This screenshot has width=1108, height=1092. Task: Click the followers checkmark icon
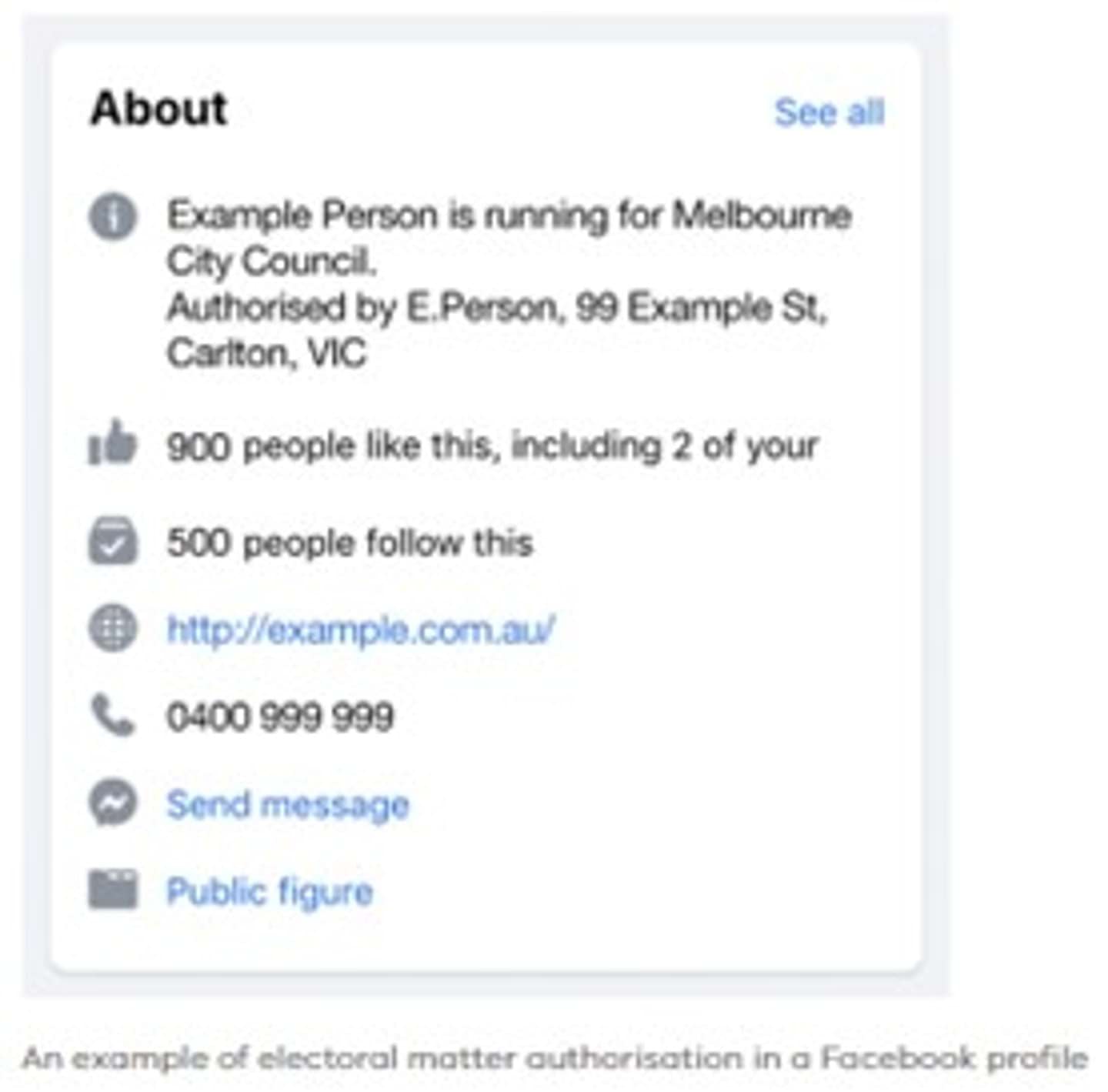[113, 542]
